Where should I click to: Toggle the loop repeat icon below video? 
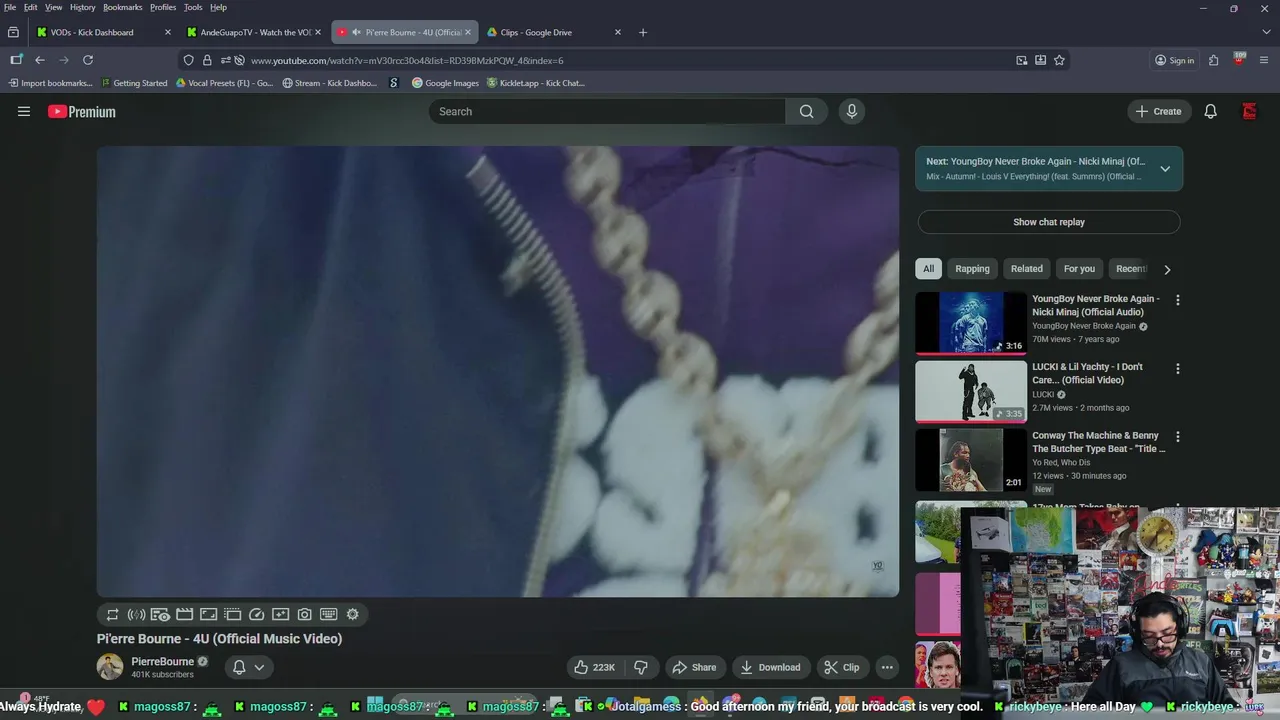point(112,614)
